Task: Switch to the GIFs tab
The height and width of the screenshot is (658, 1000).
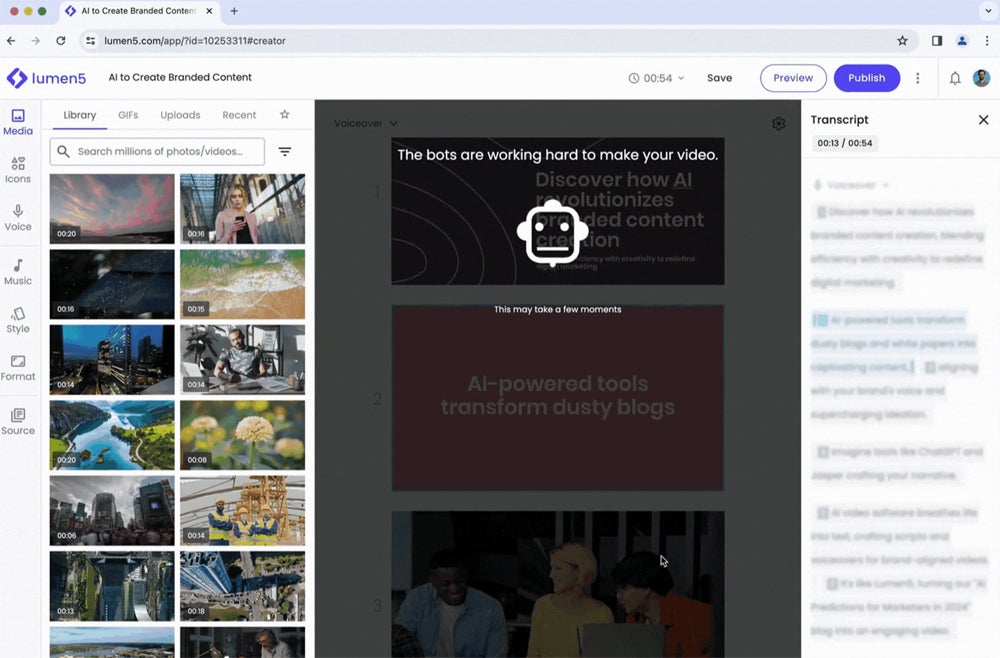Action: pyautogui.click(x=128, y=115)
